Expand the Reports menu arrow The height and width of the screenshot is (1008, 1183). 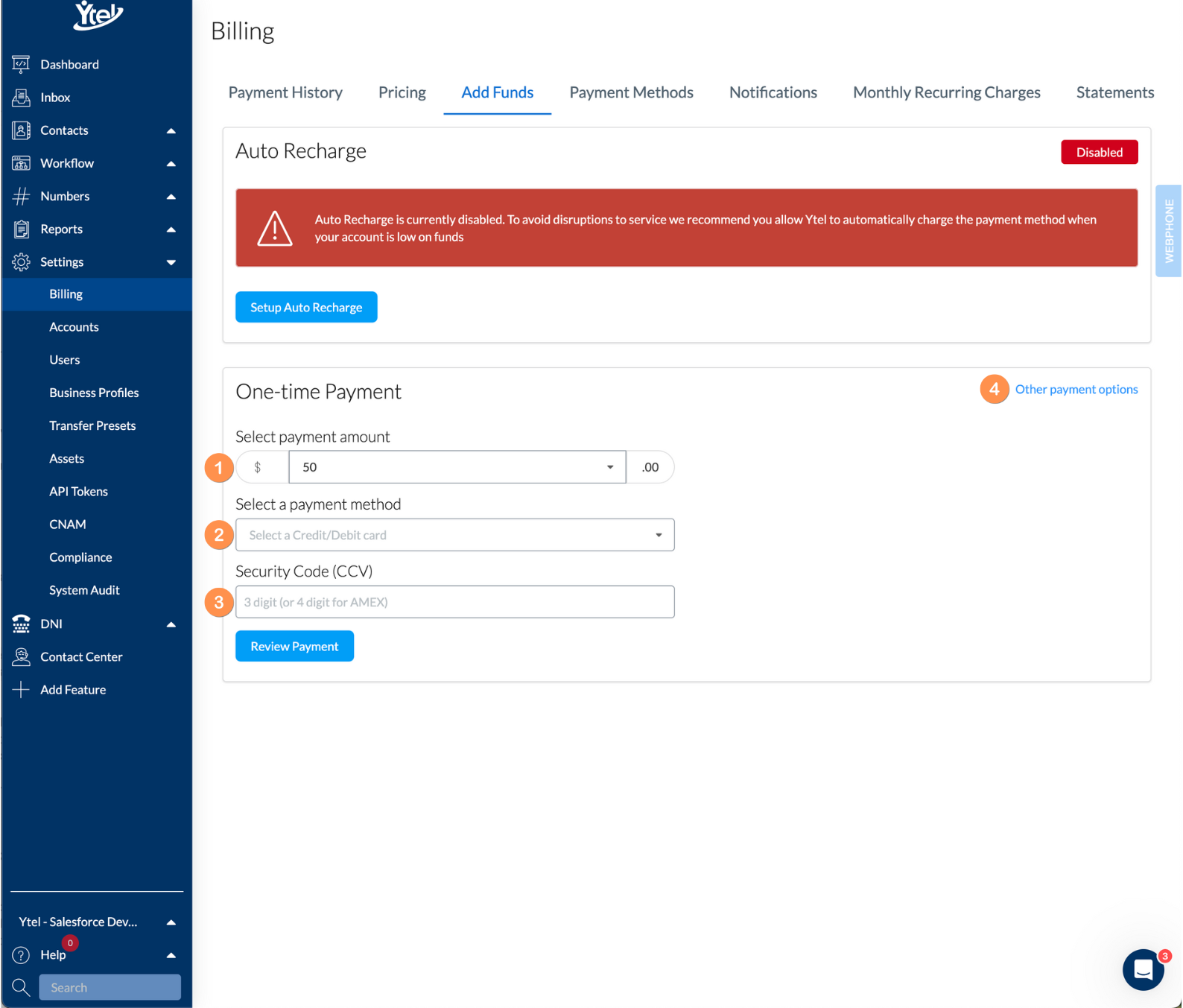coord(171,229)
